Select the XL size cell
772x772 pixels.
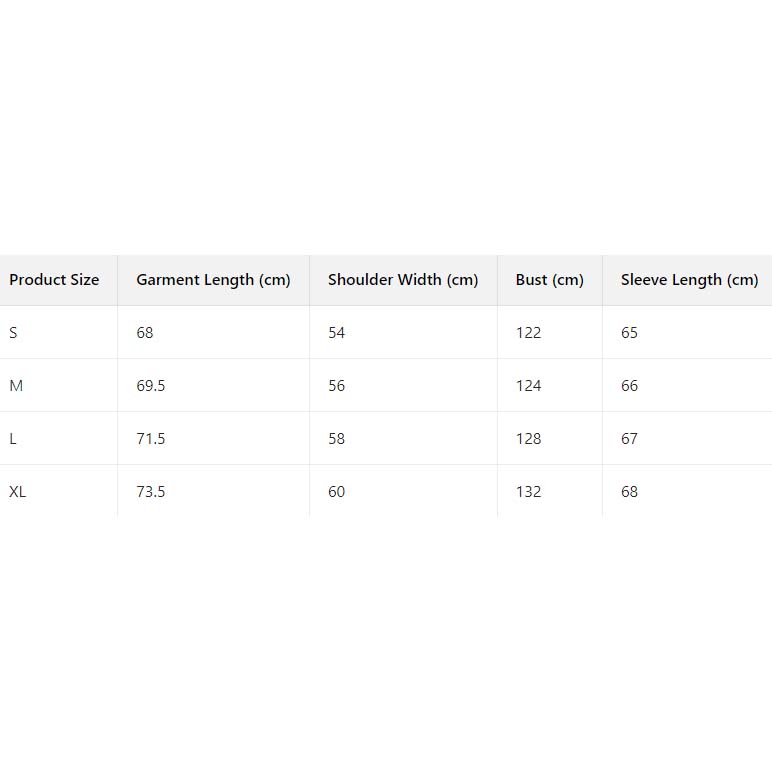[x=18, y=492]
